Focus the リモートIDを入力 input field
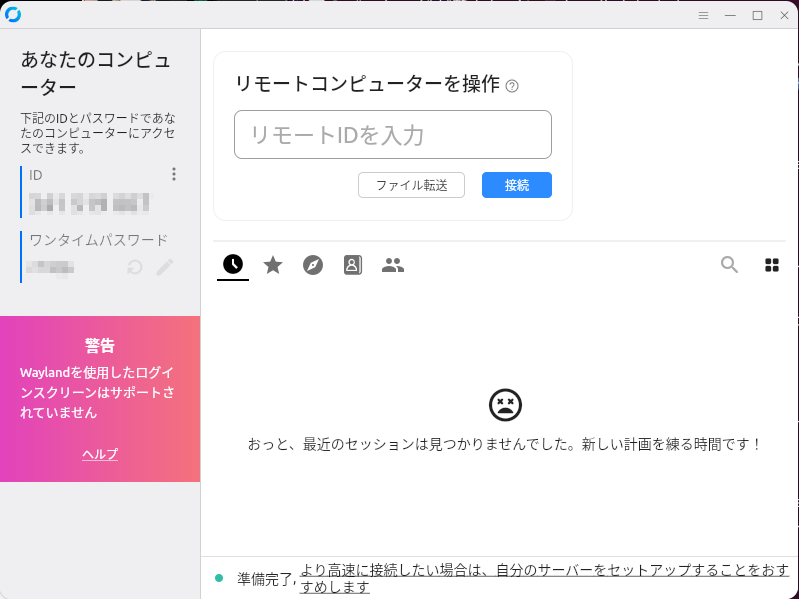This screenshot has height=599, width=799. (x=393, y=134)
